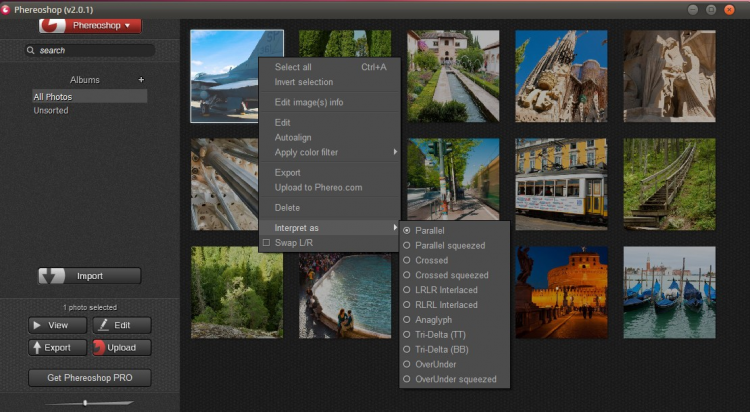Select the yellow tram photo thumbnail
This screenshot has height=412, width=750.
pos(561,184)
